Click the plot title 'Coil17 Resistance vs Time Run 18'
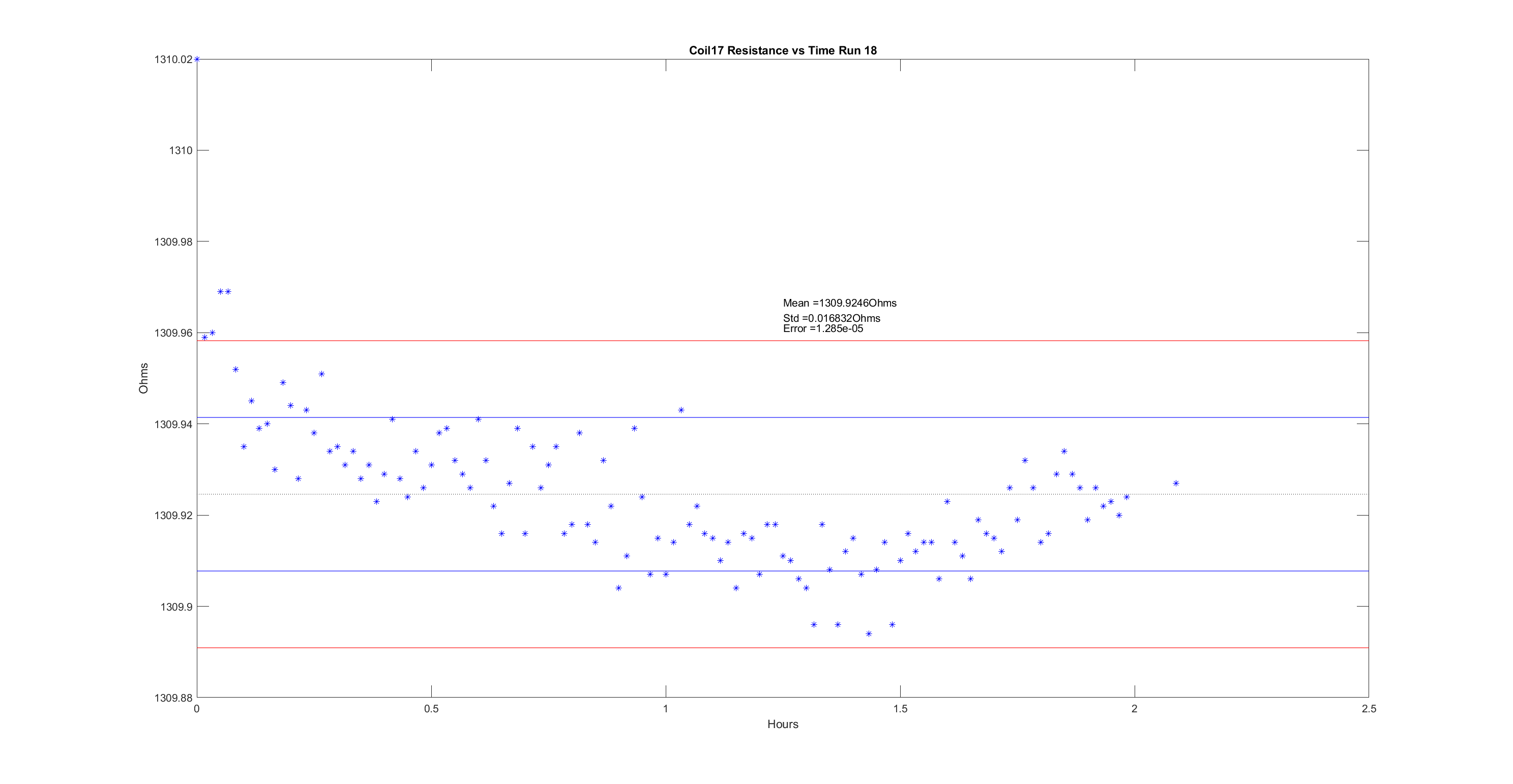The image size is (1513, 784). coord(782,50)
